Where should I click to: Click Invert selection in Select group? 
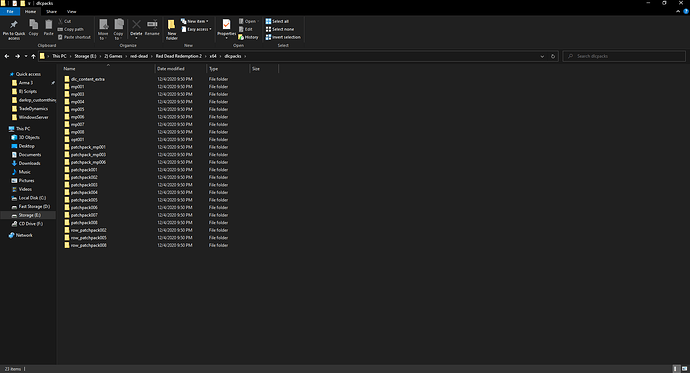(x=283, y=37)
